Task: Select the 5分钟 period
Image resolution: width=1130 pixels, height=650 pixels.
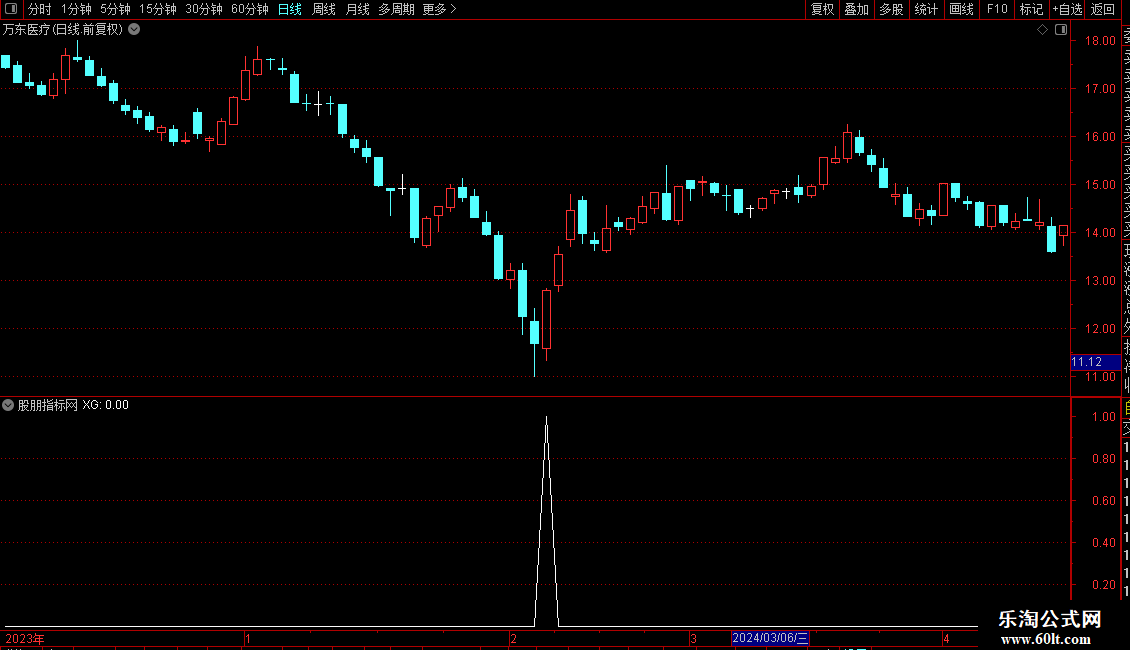Action: point(115,9)
